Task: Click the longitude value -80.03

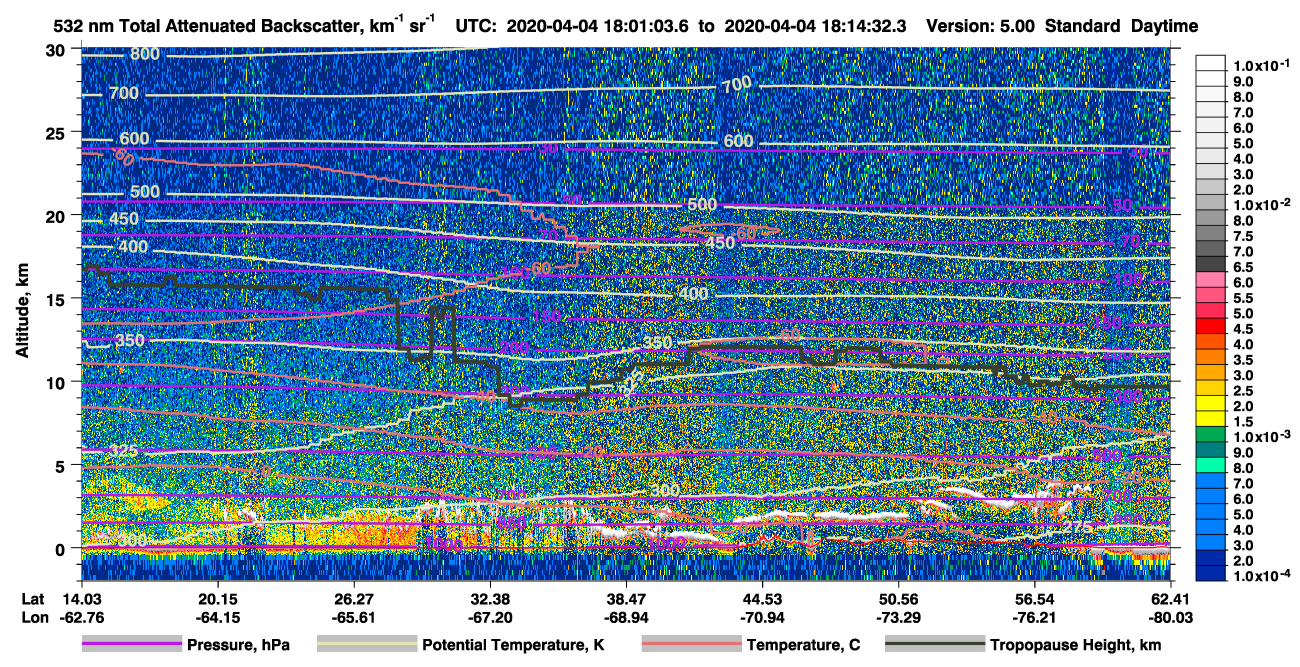Action: (x=1170, y=618)
